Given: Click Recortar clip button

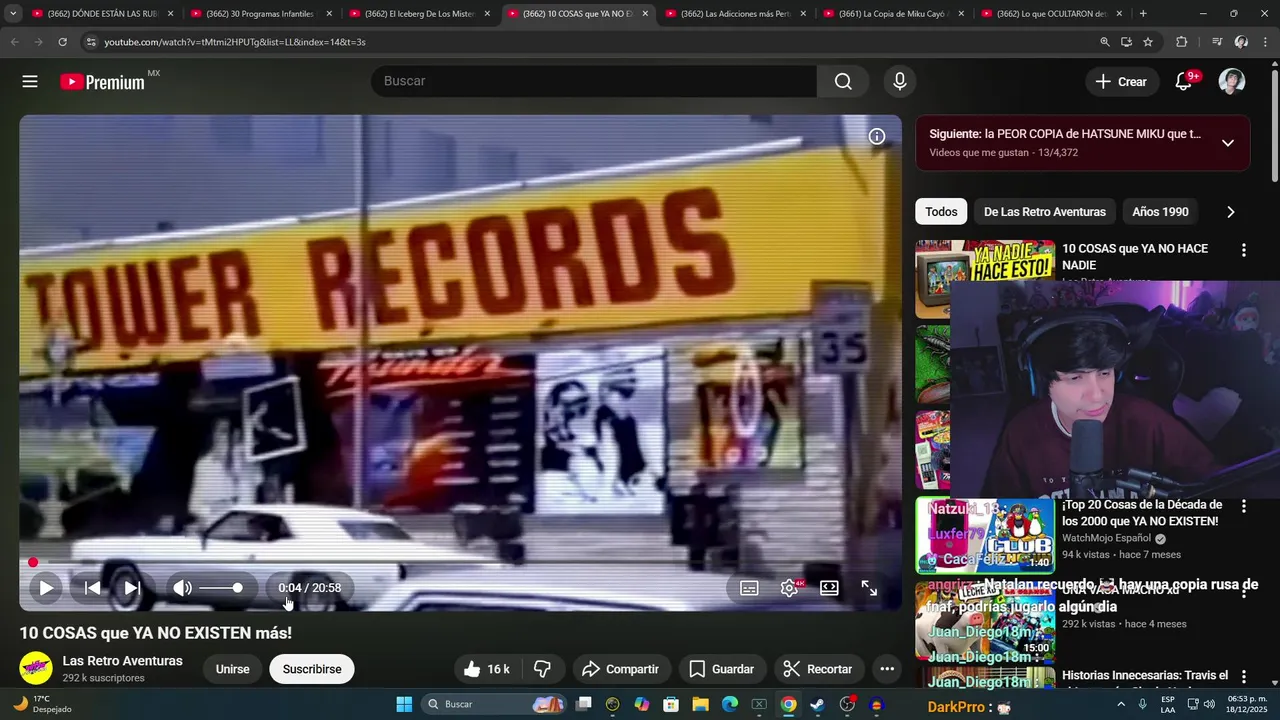Looking at the screenshot, I should coord(817,669).
